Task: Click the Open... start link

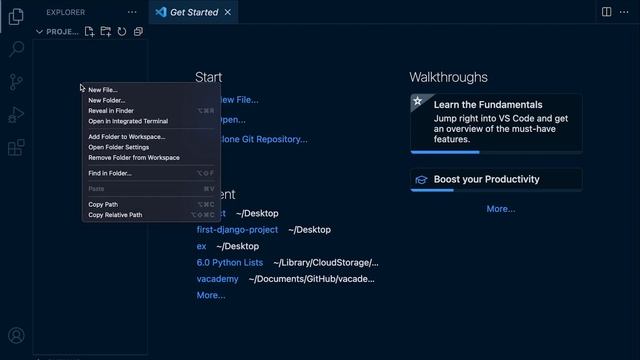Action: (x=233, y=120)
